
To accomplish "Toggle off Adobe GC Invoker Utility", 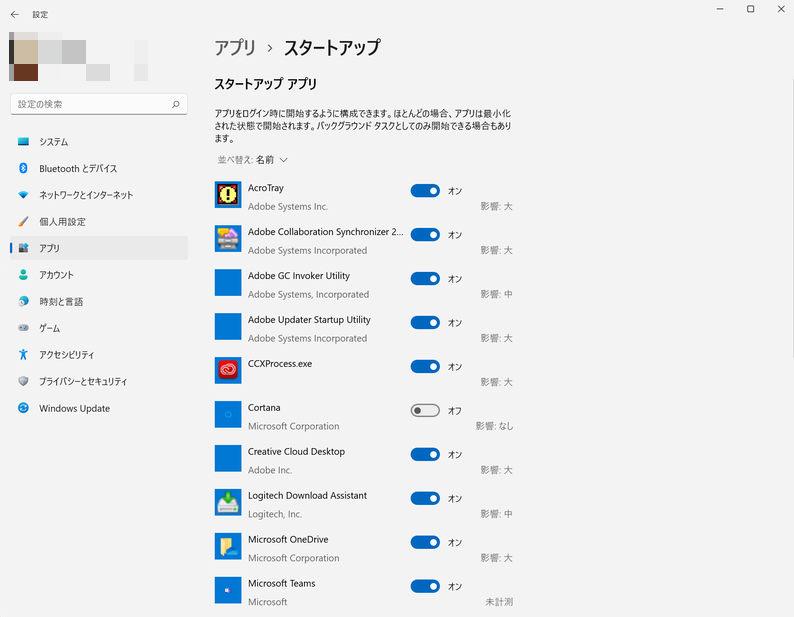I will point(425,279).
